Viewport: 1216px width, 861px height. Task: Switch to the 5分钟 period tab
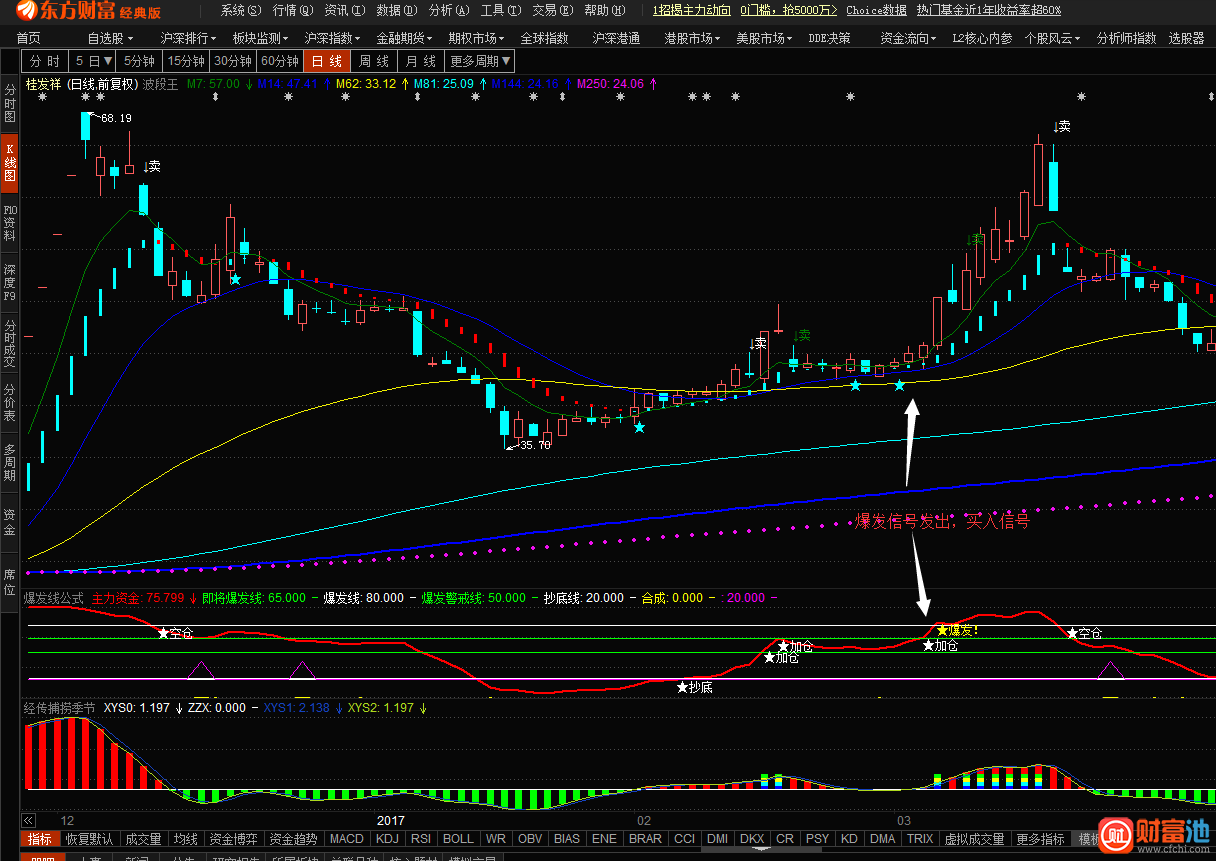[x=140, y=61]
